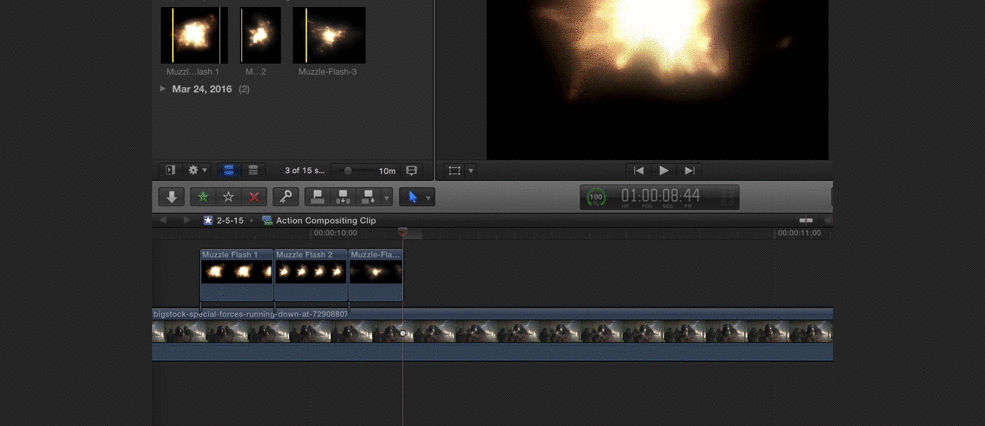Unrate the selection with the outlined star
This screenshot has height=426, width=985.
229,197
